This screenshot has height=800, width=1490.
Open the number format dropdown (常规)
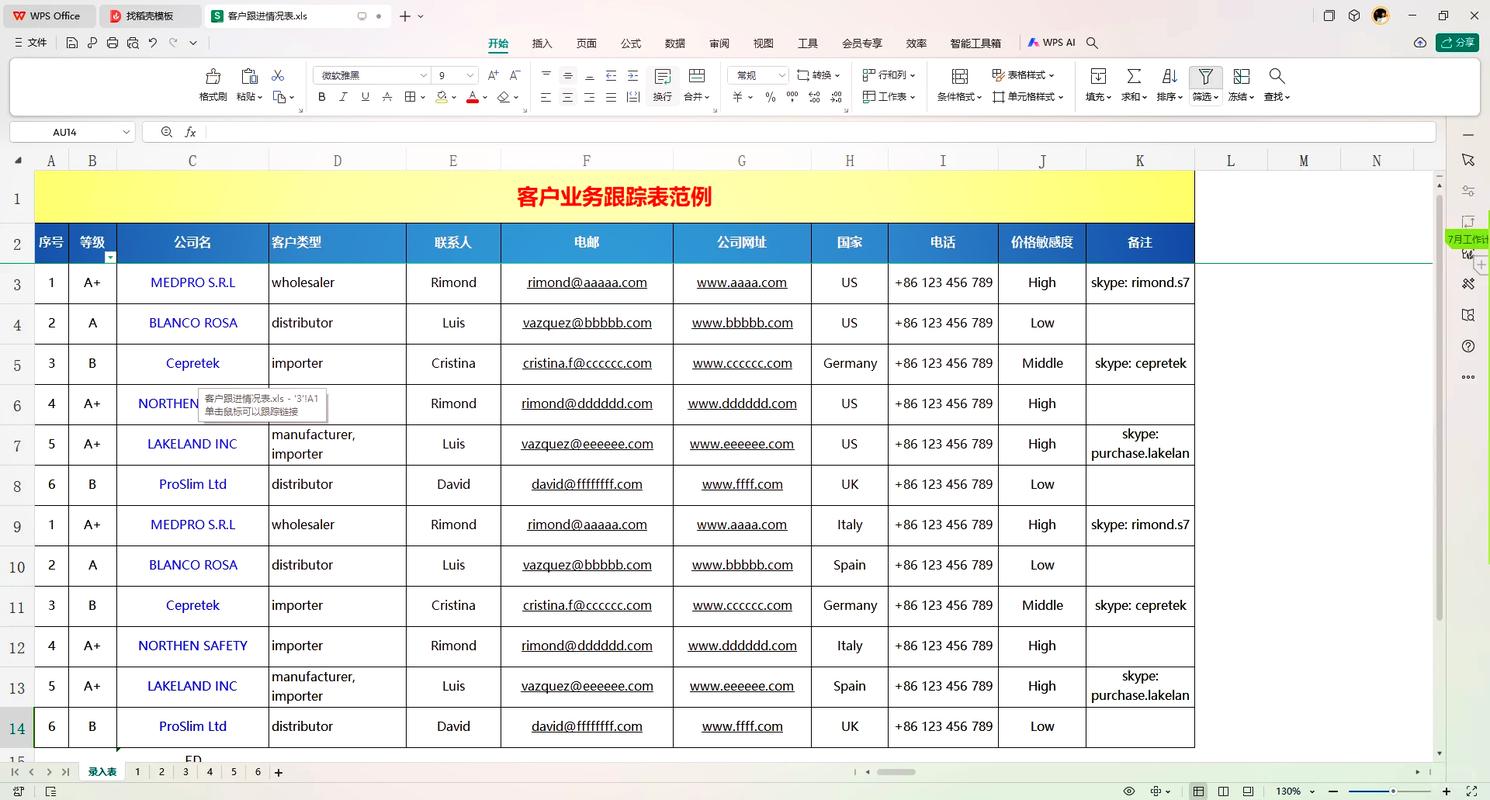coord(782,76)
